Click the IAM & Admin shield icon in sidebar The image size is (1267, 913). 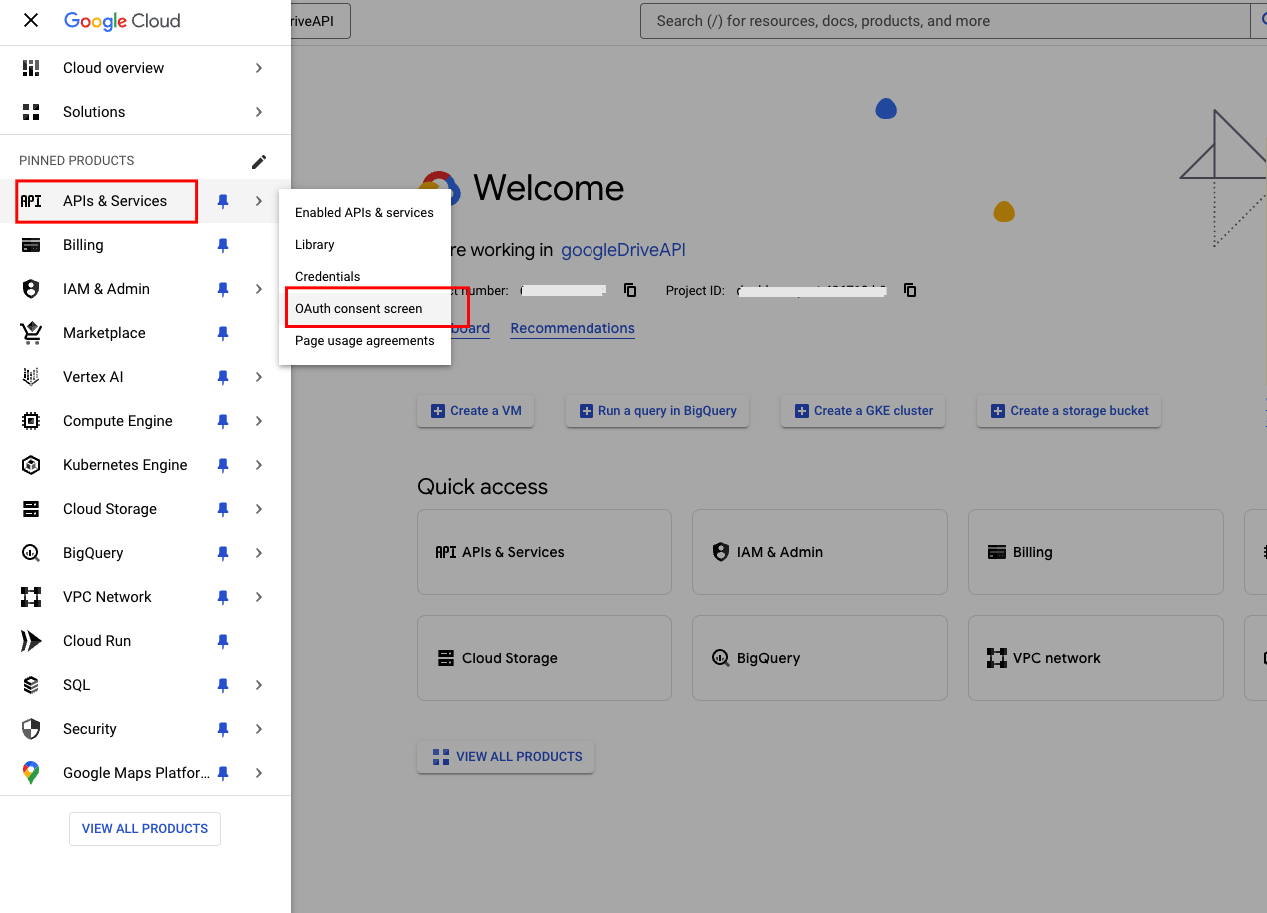click(31, 289)
